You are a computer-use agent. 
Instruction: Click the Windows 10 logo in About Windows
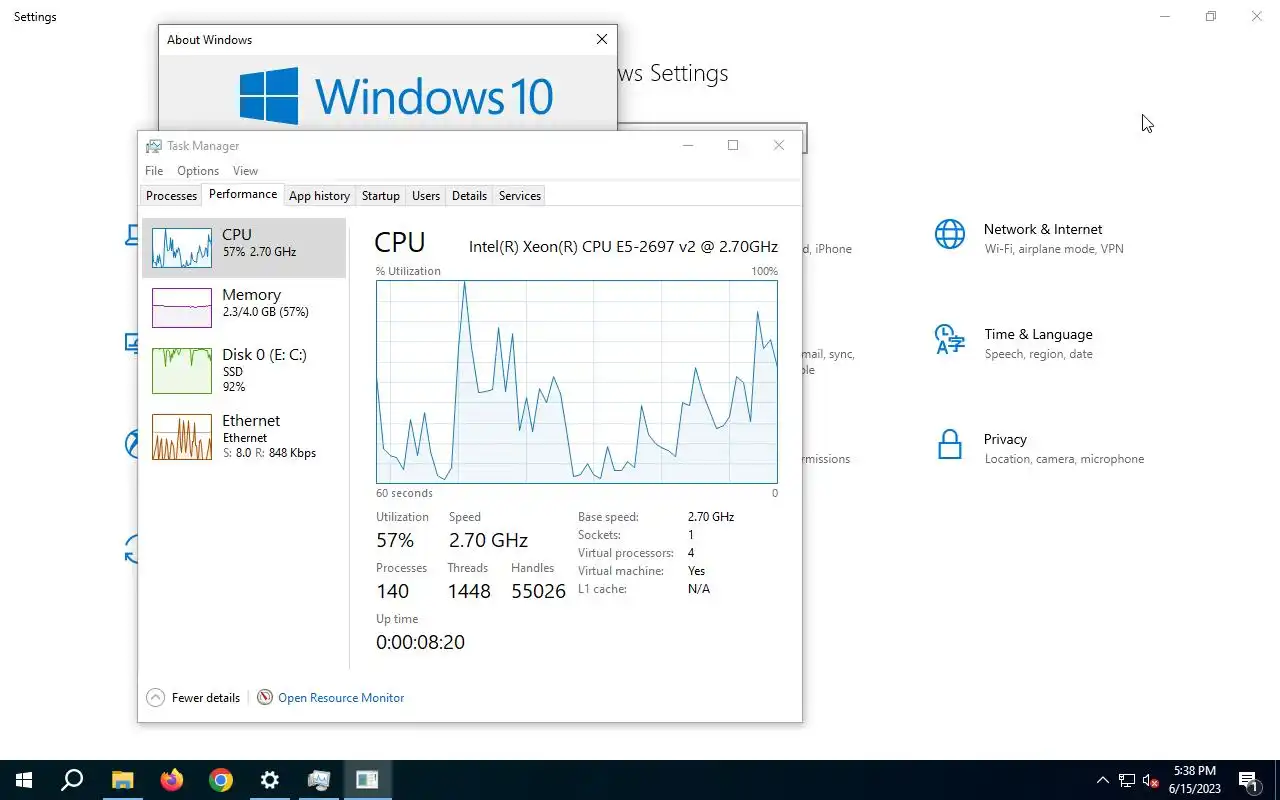coord(396,96)
